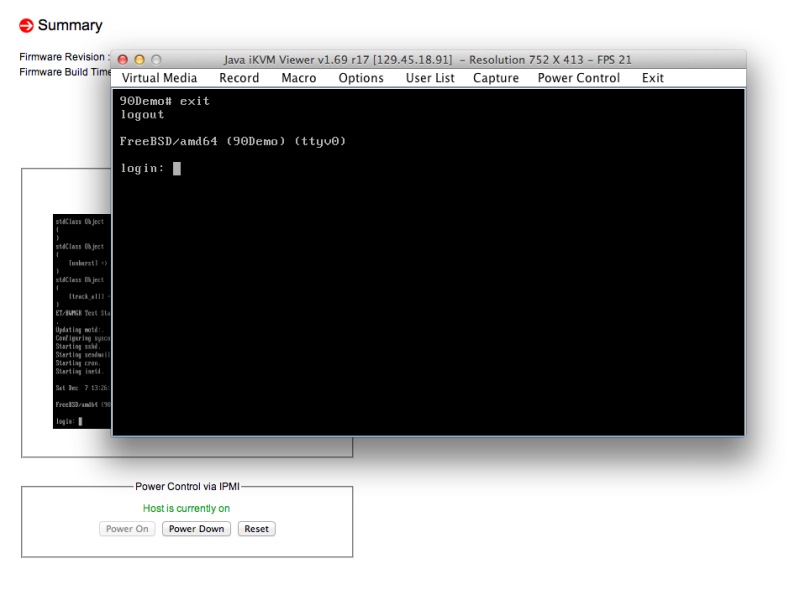Click the Java iKVM Viewer title bar text

[428, 60]
